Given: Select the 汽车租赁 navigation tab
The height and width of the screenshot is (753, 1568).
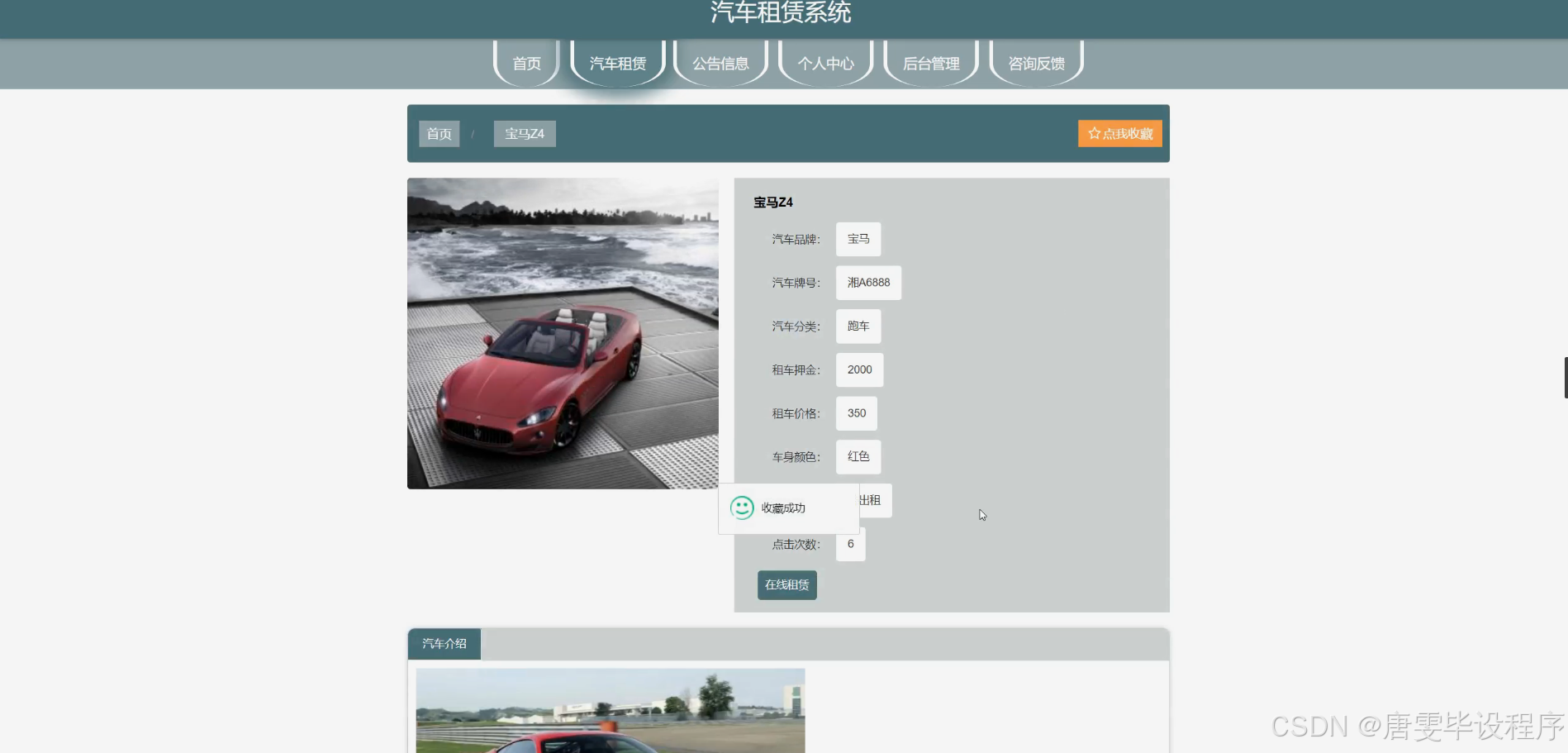Looking at the screenshot, I should pyautogui.click(x=618, y=63).
